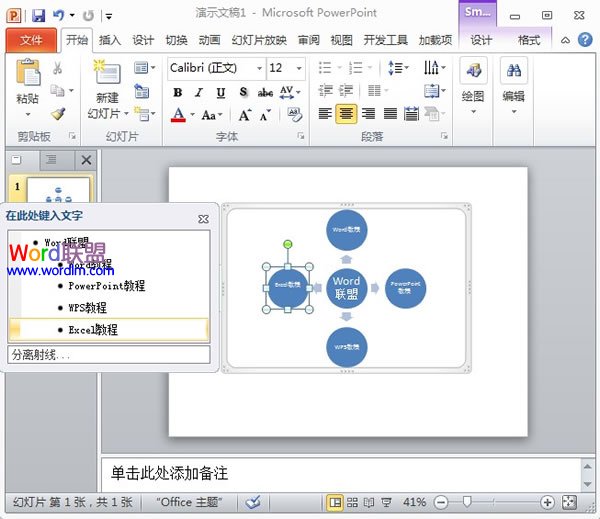This screenshot has width=600, height=519.
Task: Switch to the 动画 Animations tab
Action: tap(209, 40)
